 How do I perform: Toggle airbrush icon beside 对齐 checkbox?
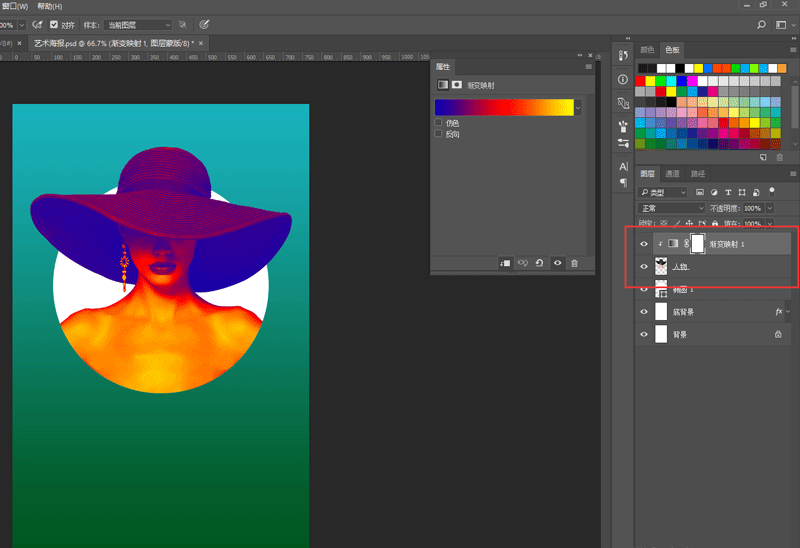tap(37, 24)
